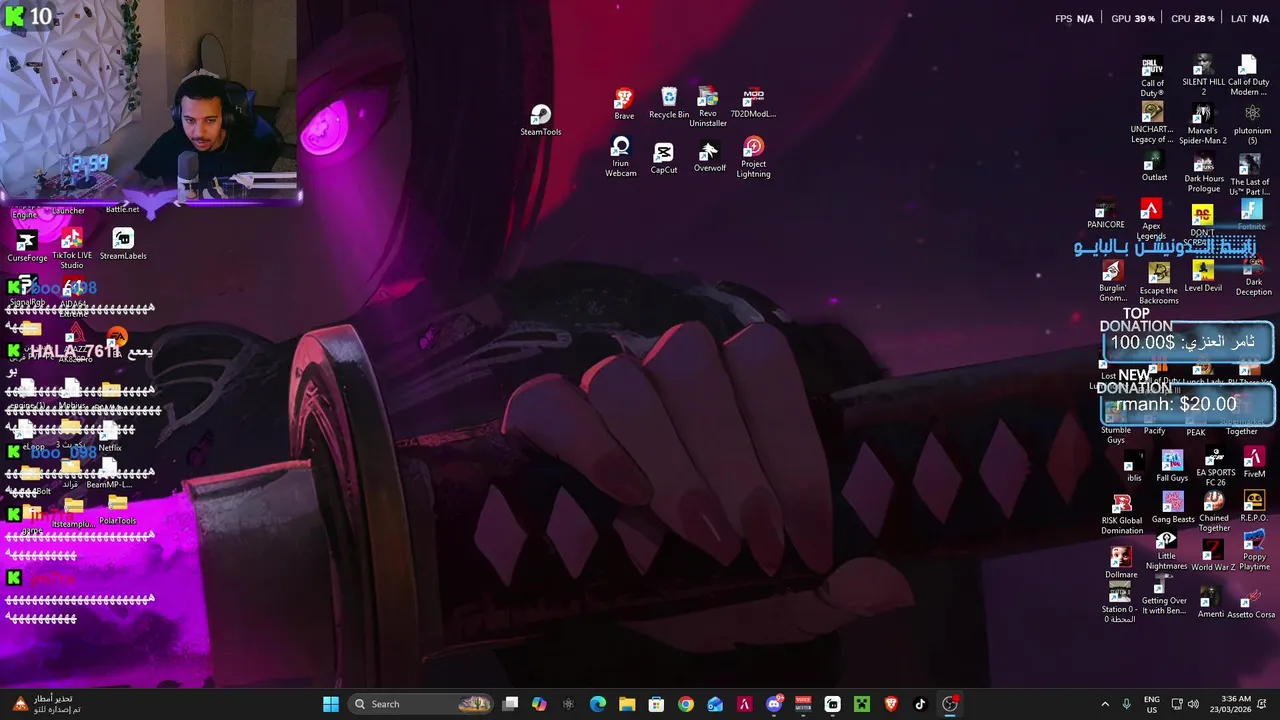The image size is (1280, 720).
Task: Launch the iblis game shortcut
Action: (x=1133, y=467)
